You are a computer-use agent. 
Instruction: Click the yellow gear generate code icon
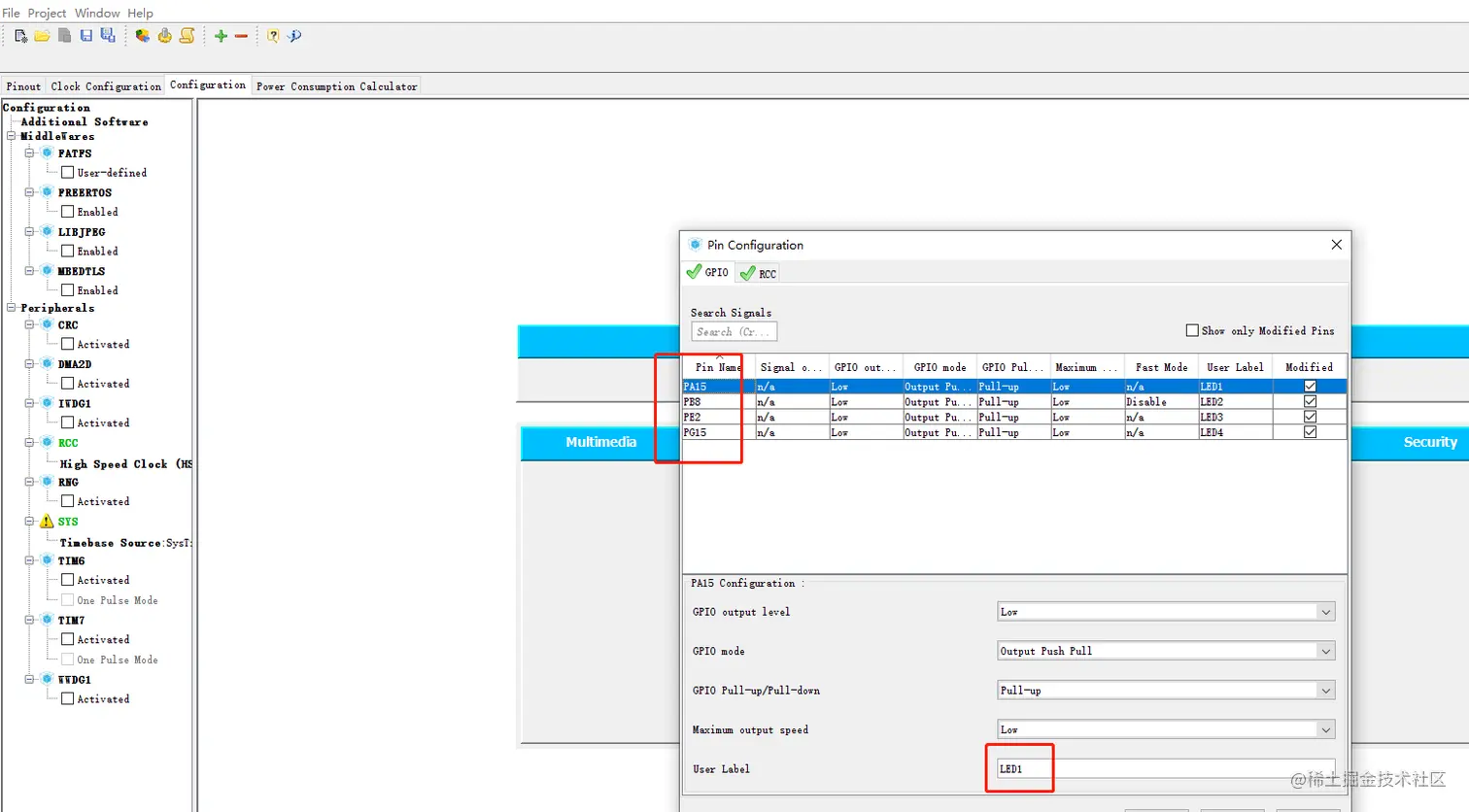(164, 36)
